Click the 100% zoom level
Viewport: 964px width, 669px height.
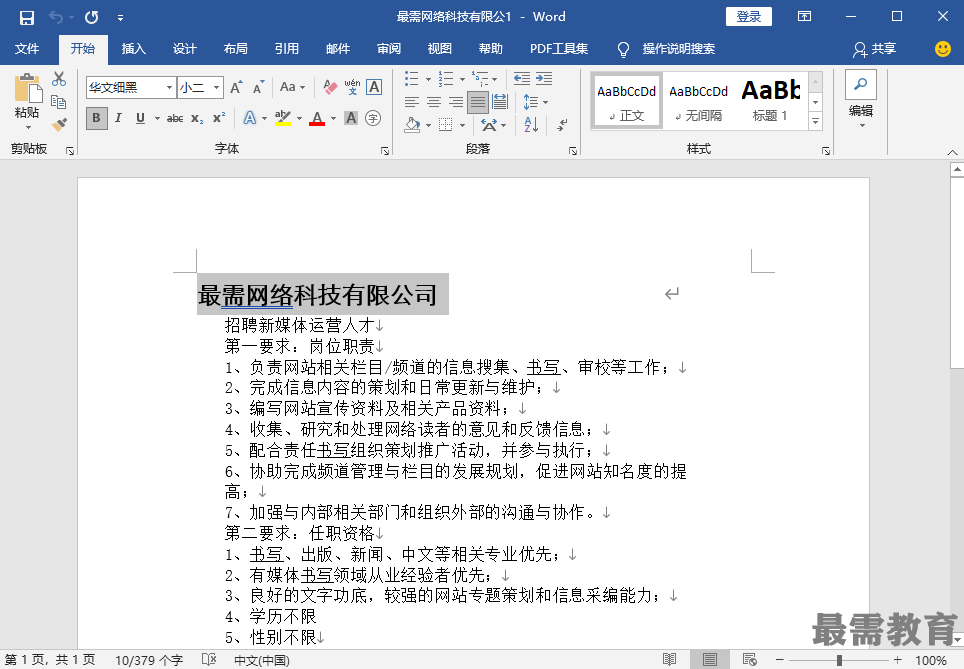point(931,660)
